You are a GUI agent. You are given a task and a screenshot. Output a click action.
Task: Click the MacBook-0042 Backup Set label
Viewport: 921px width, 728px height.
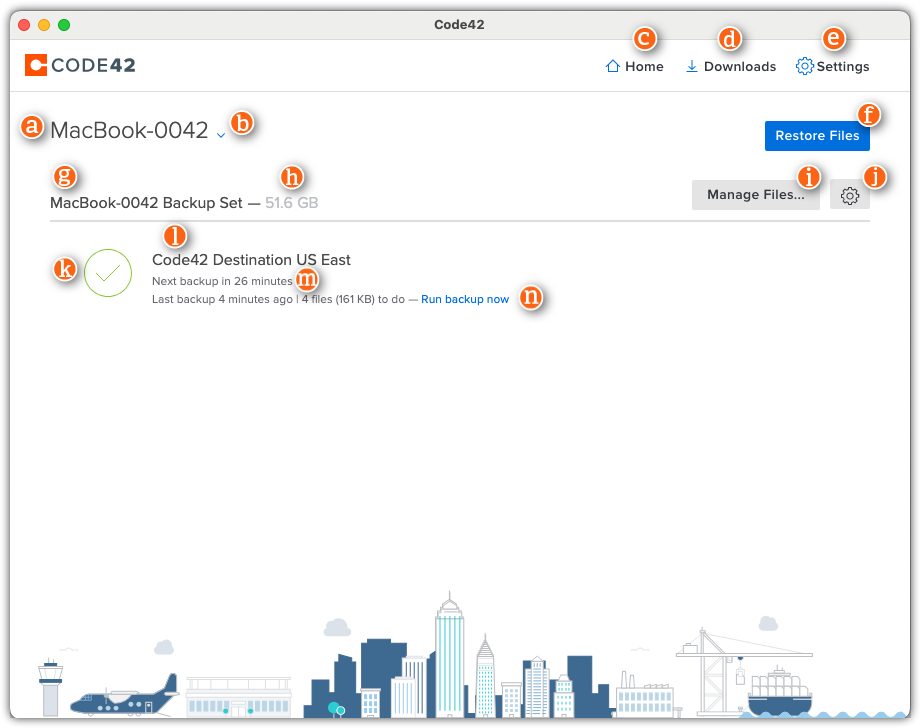pyautogui.click(x=146, y=203)
